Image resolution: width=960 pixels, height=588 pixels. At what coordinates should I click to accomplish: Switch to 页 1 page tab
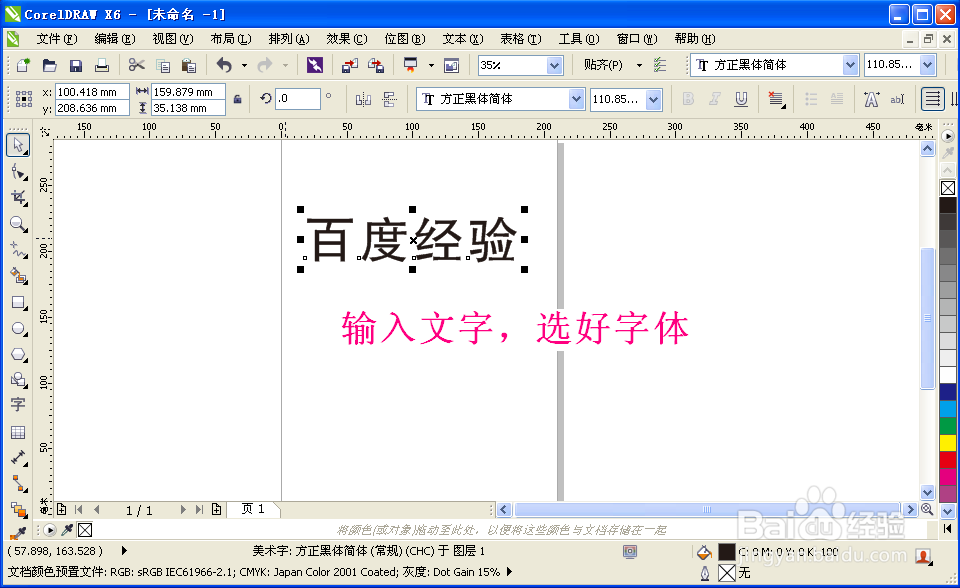[253, 509]
